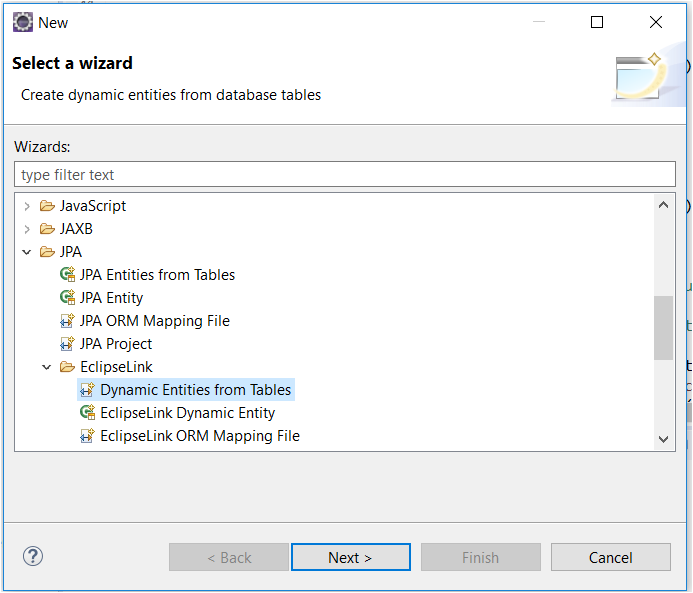Click the wizard list scrollbar thumb
This screenshot has width=693, height=593.
click(x=663, y=327)
